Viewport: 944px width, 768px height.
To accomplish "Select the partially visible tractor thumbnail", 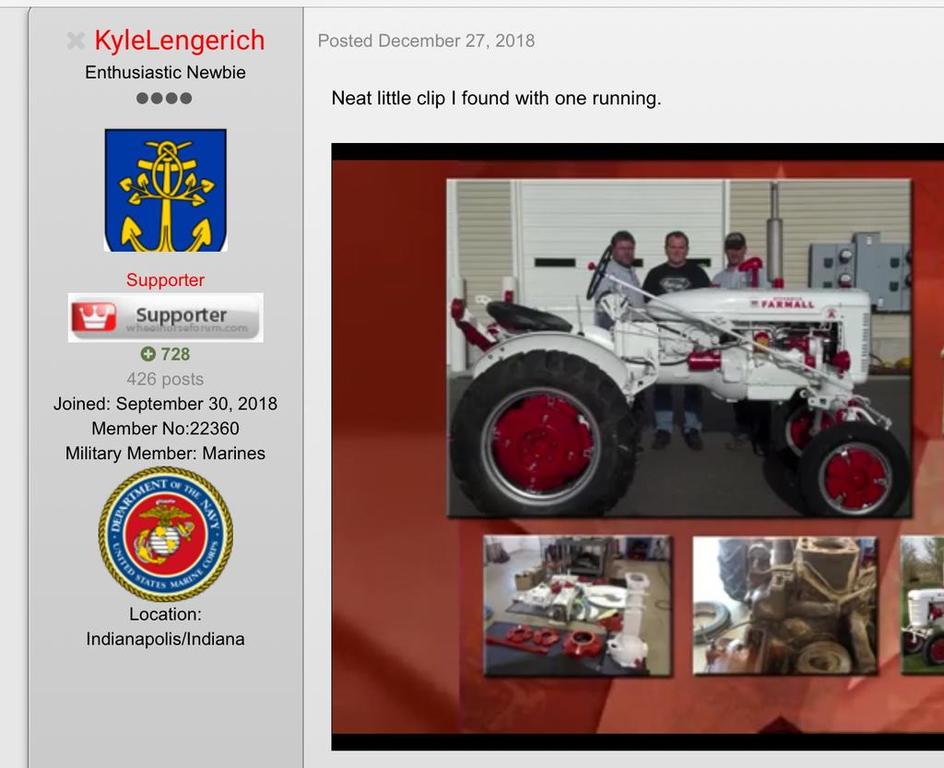I will (x=923, y=605).
